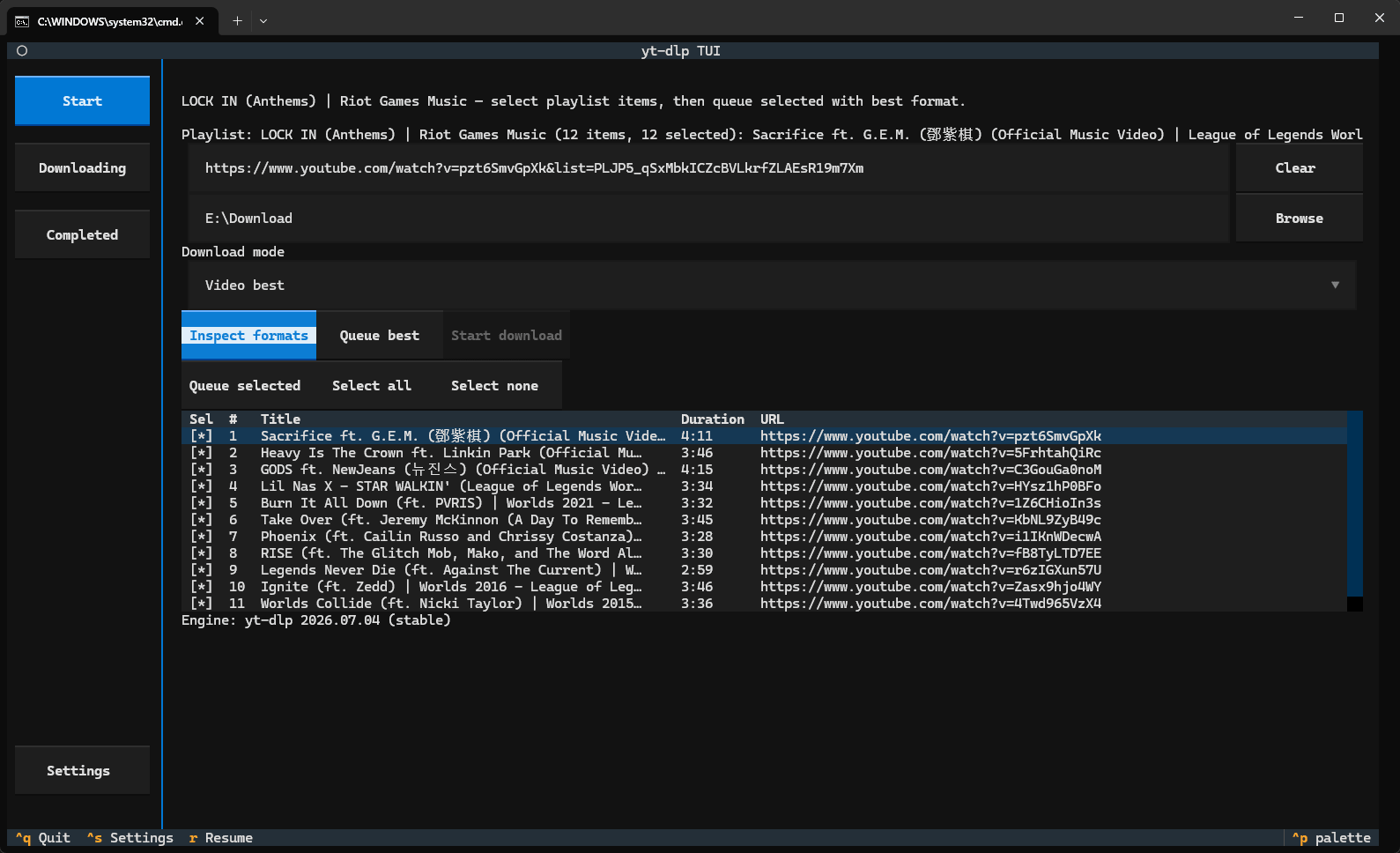Image resolution: width=1400 pixels, height=853 pixels.
Task: Minimize the terminal window
Action: (x=1299, y=18)
